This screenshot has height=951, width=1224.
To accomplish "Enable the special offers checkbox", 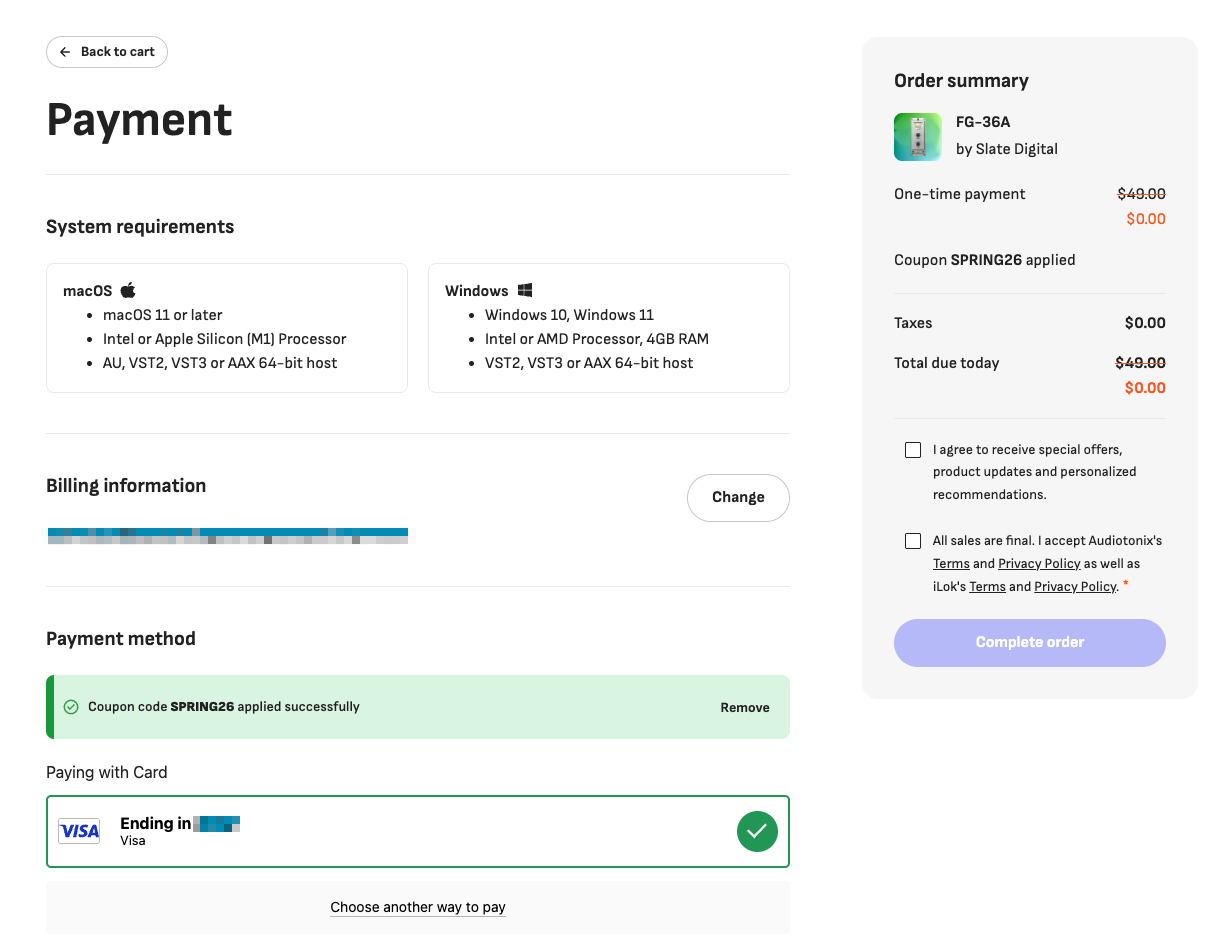I will (x=913, y=450).
